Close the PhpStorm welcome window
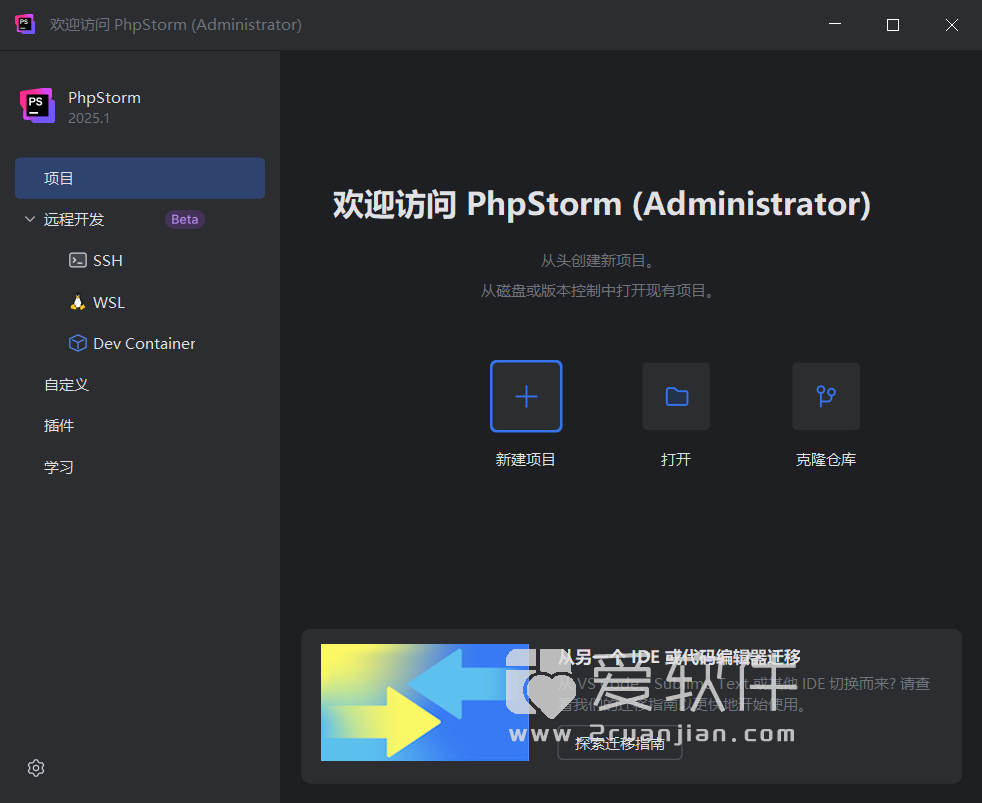Screen dimensions: 982x803 pos(952,24)
